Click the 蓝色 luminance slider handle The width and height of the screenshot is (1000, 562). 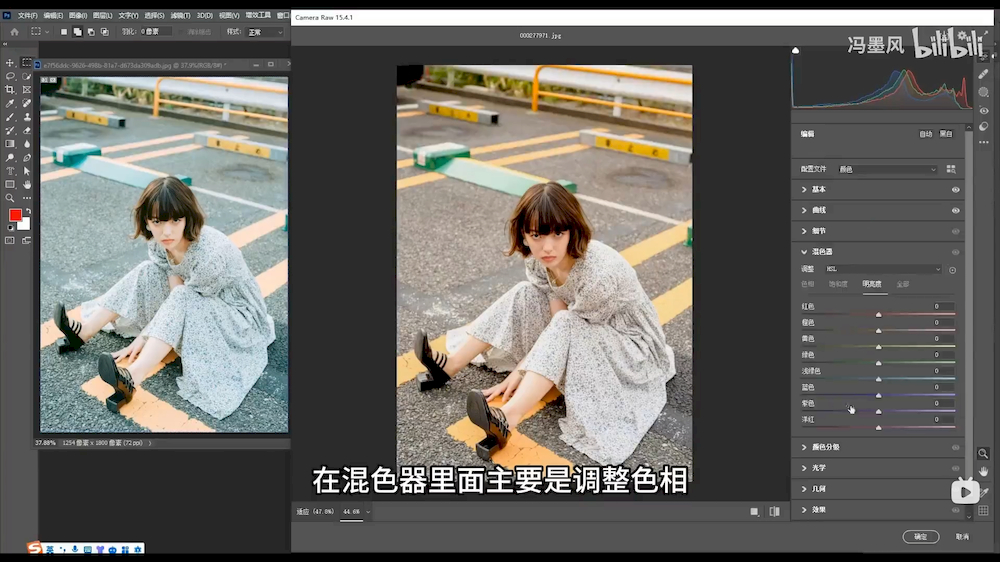pyautogui.click(x=878, y=395)
